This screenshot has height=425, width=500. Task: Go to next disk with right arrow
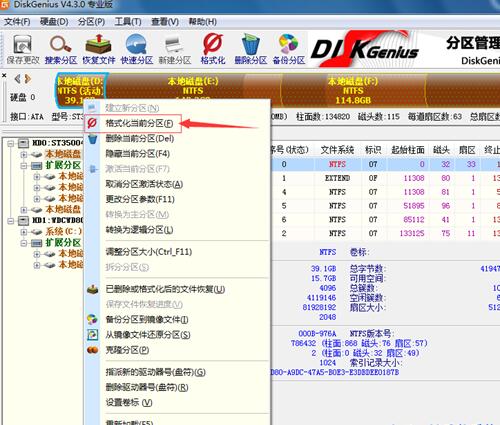click(x=28, y=79)
